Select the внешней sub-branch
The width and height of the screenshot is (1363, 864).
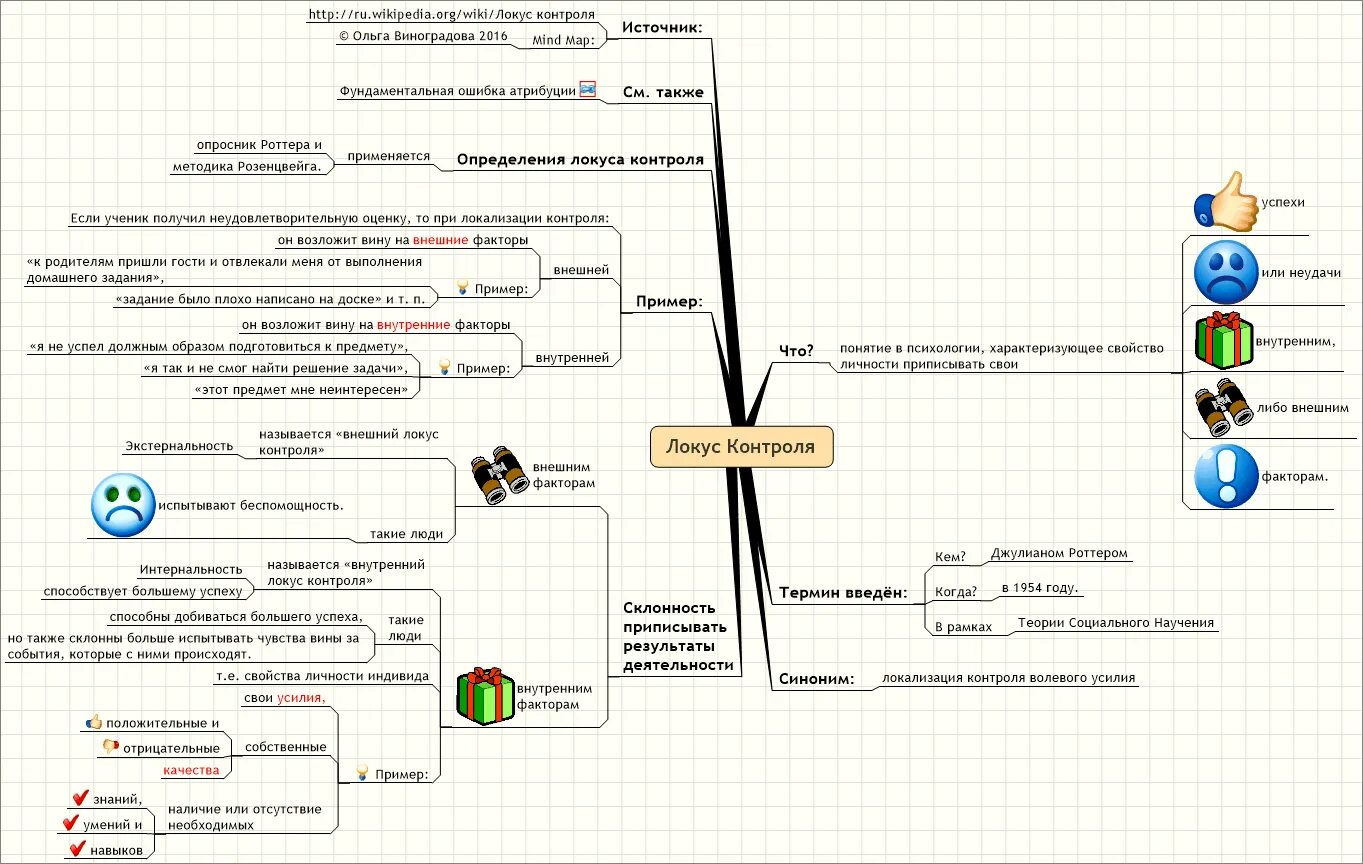point(580,270)
